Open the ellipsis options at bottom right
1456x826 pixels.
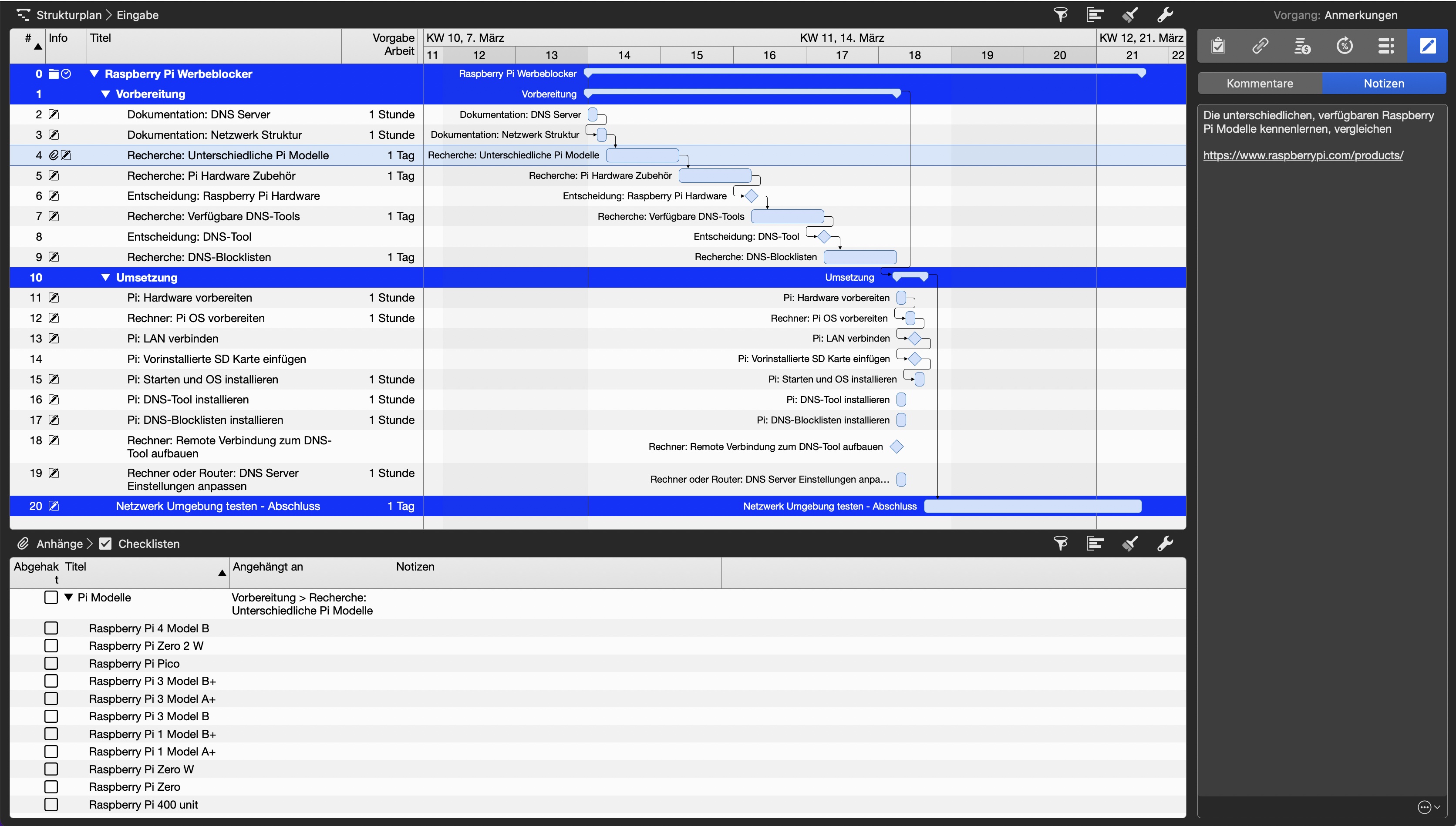[x=1426, y=807]
